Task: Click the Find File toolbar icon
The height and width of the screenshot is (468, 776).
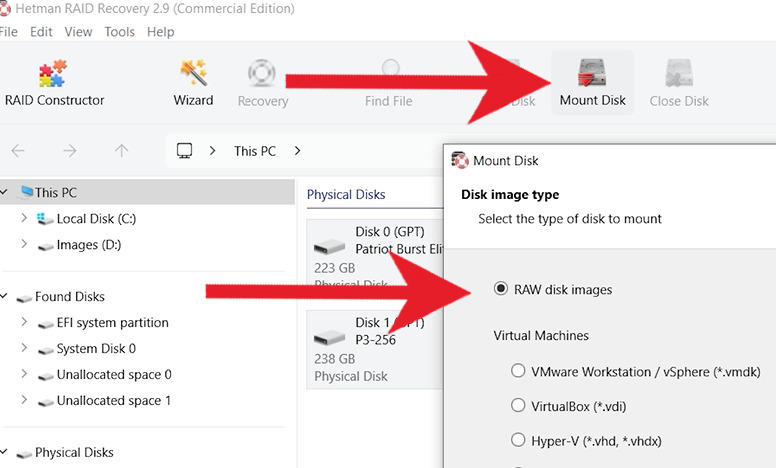Action: [x=390, y=68]
